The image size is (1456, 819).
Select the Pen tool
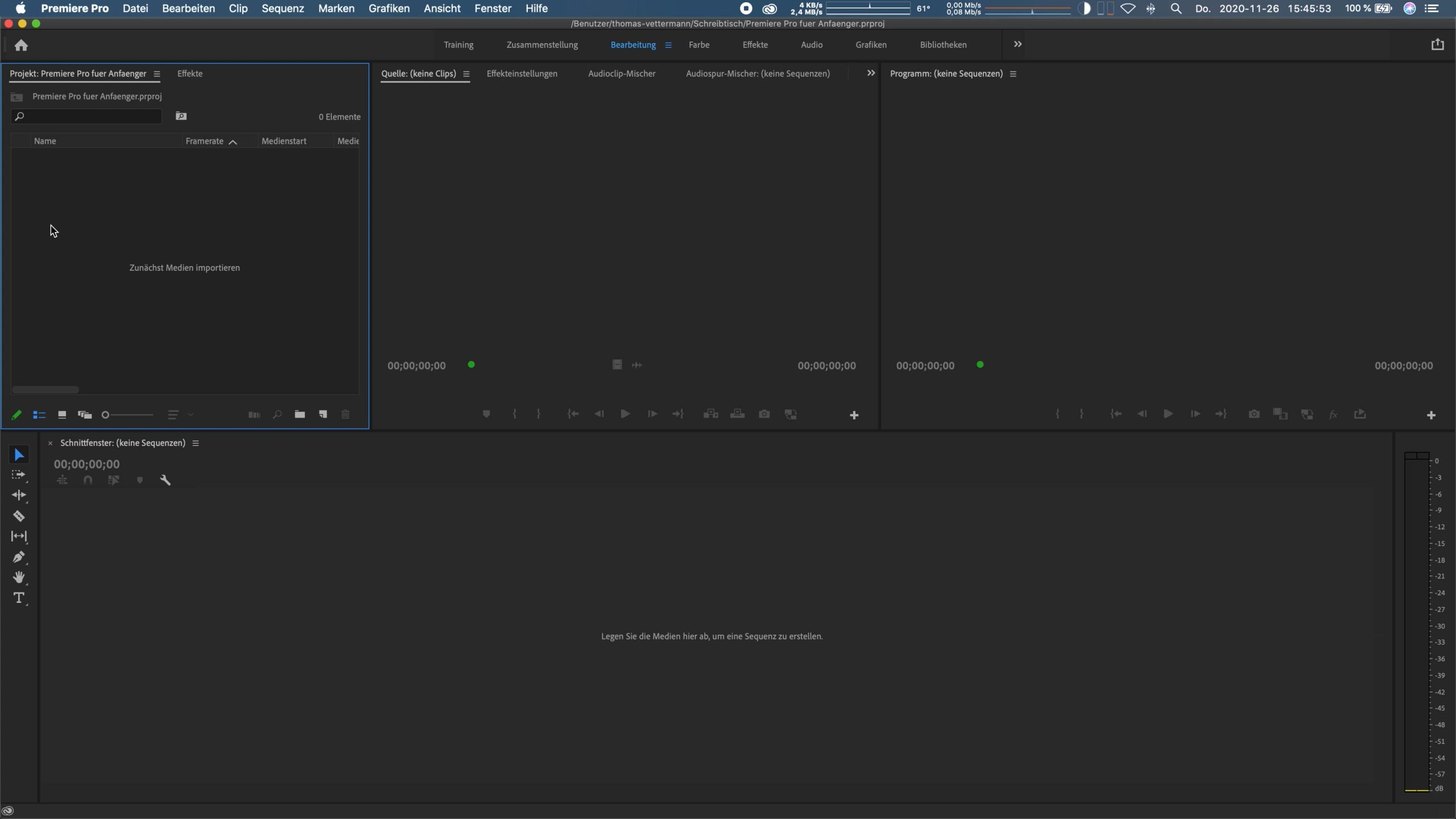pyautogui.click(x=19, y=557)
